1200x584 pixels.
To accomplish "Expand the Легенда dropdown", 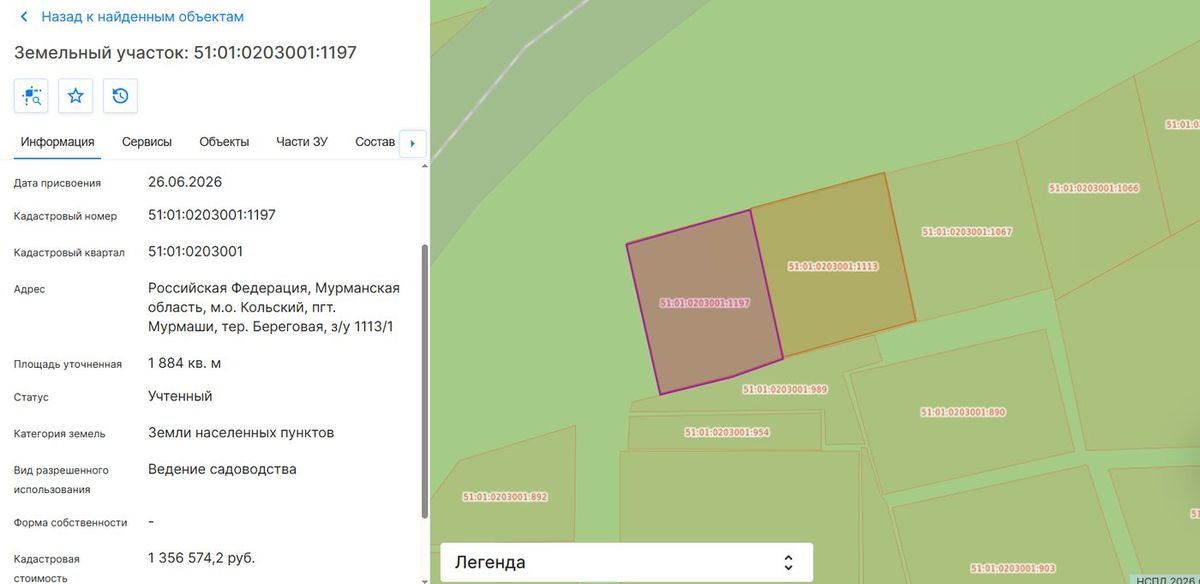I will coord(626,562).
